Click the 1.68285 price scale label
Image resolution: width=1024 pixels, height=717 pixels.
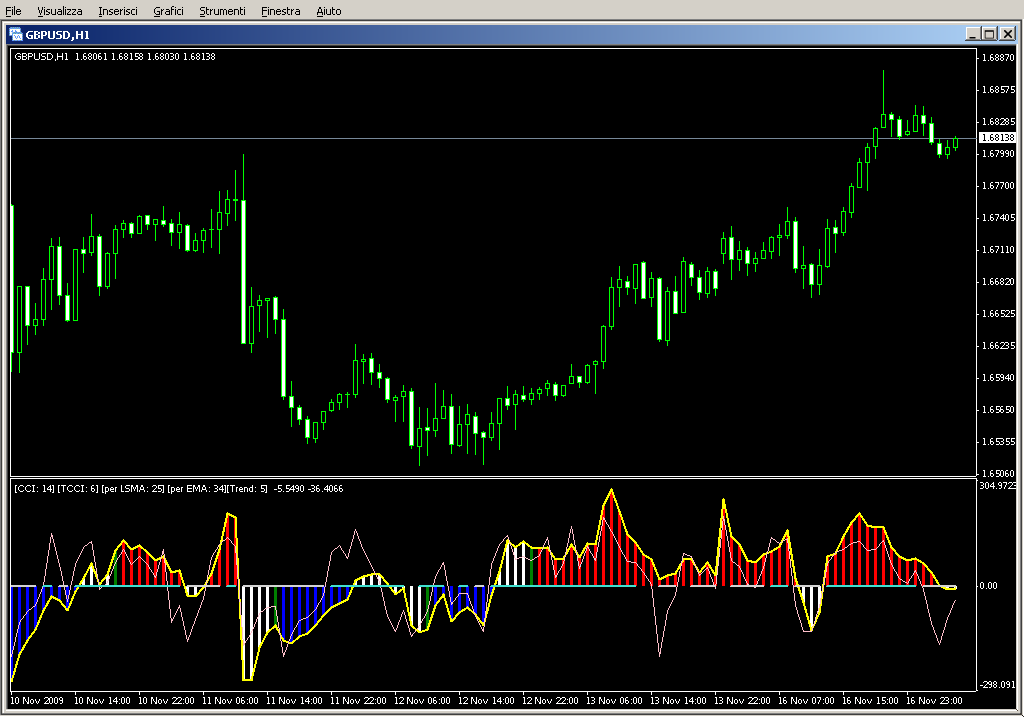(x=999, y=121)
